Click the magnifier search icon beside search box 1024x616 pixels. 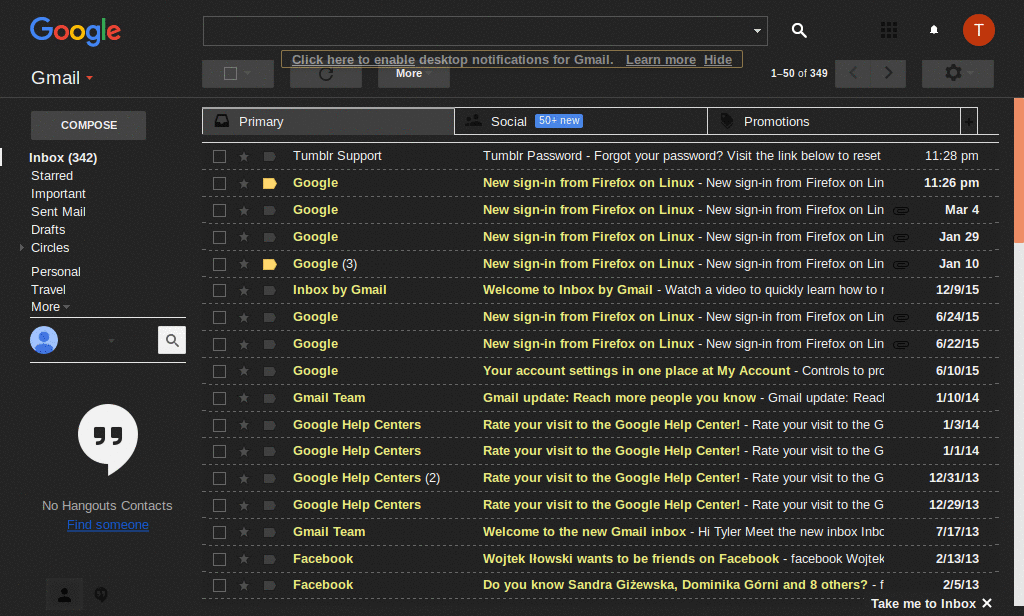click(799, 30)
